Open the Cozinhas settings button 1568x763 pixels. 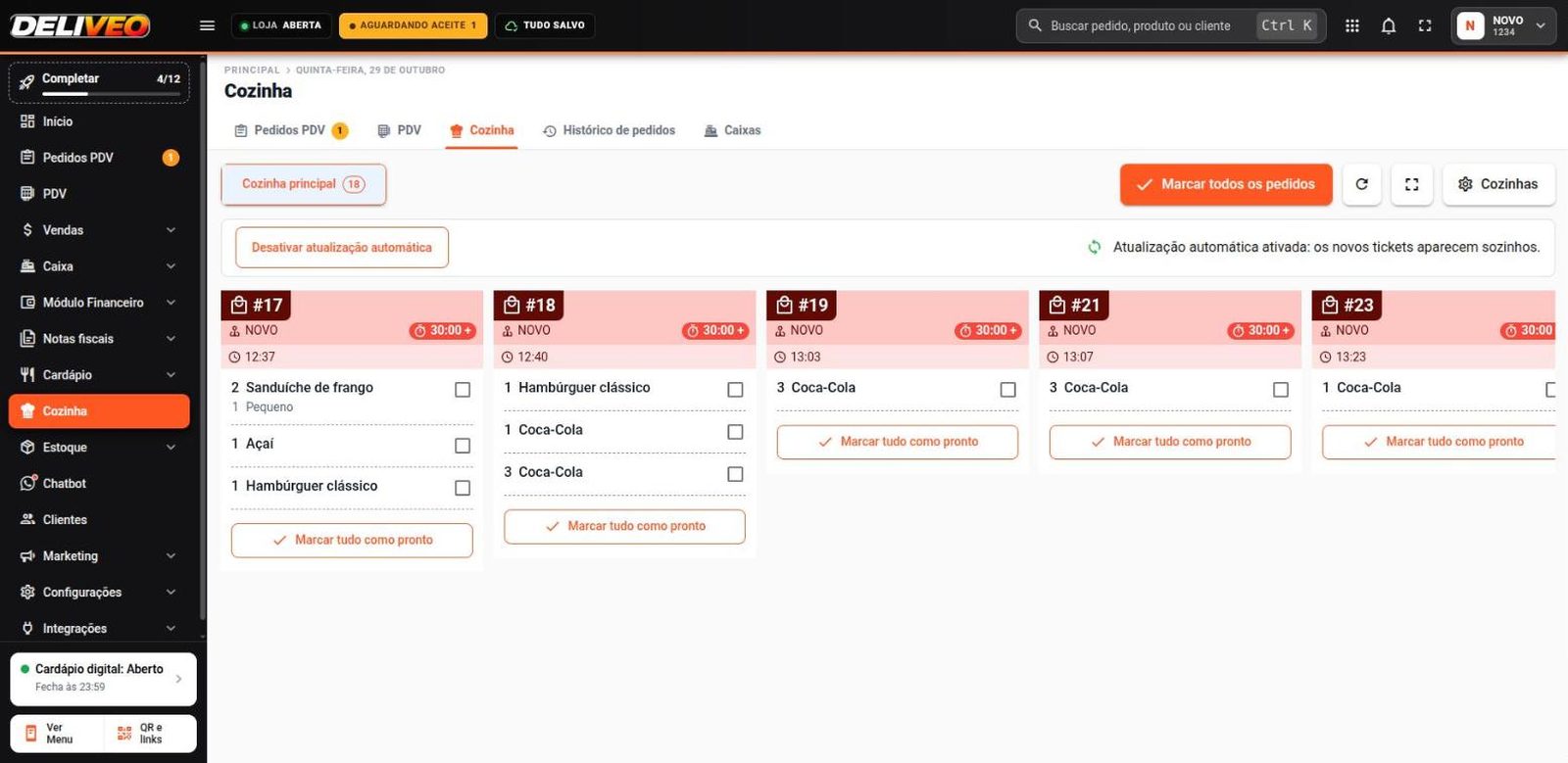pyautogui.click(x=1498, y=184)
